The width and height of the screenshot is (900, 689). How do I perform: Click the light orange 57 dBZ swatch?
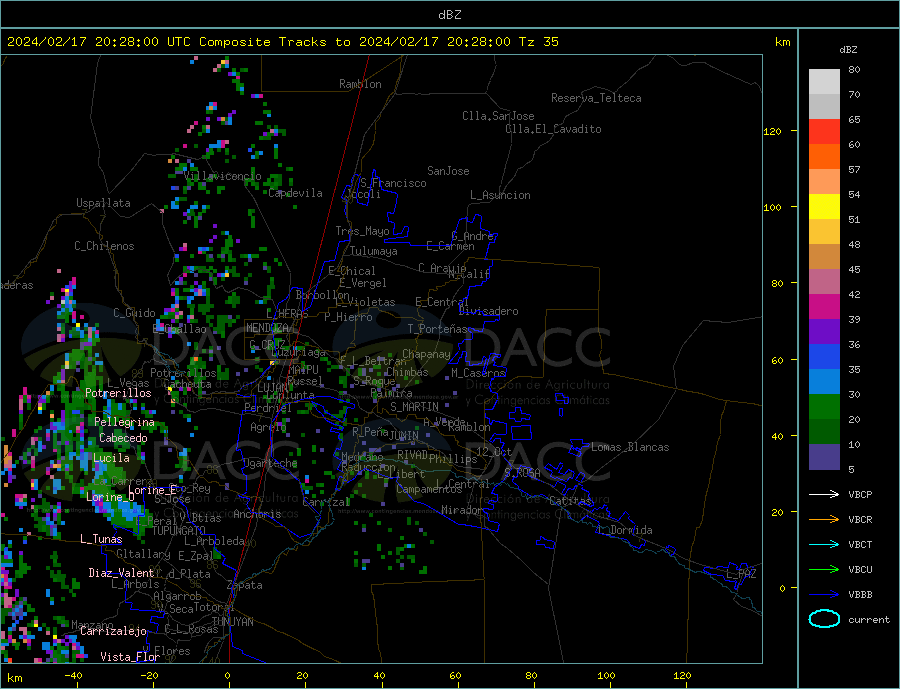[824, 181]
